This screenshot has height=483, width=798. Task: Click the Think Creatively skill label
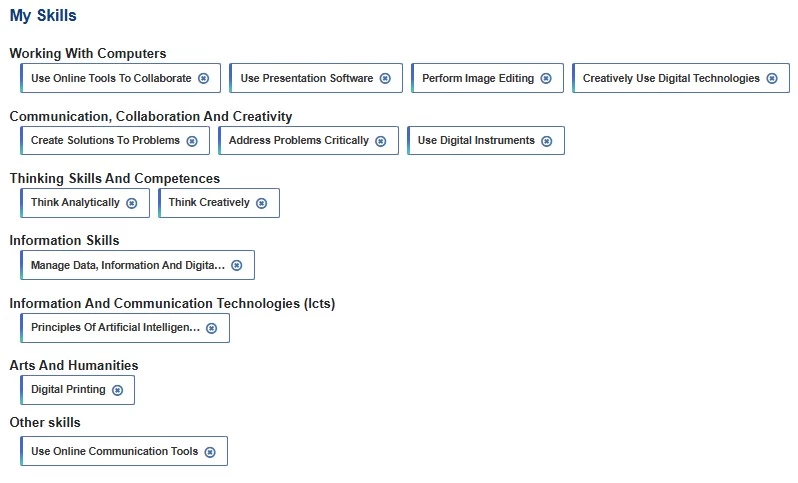pos(209,203)
